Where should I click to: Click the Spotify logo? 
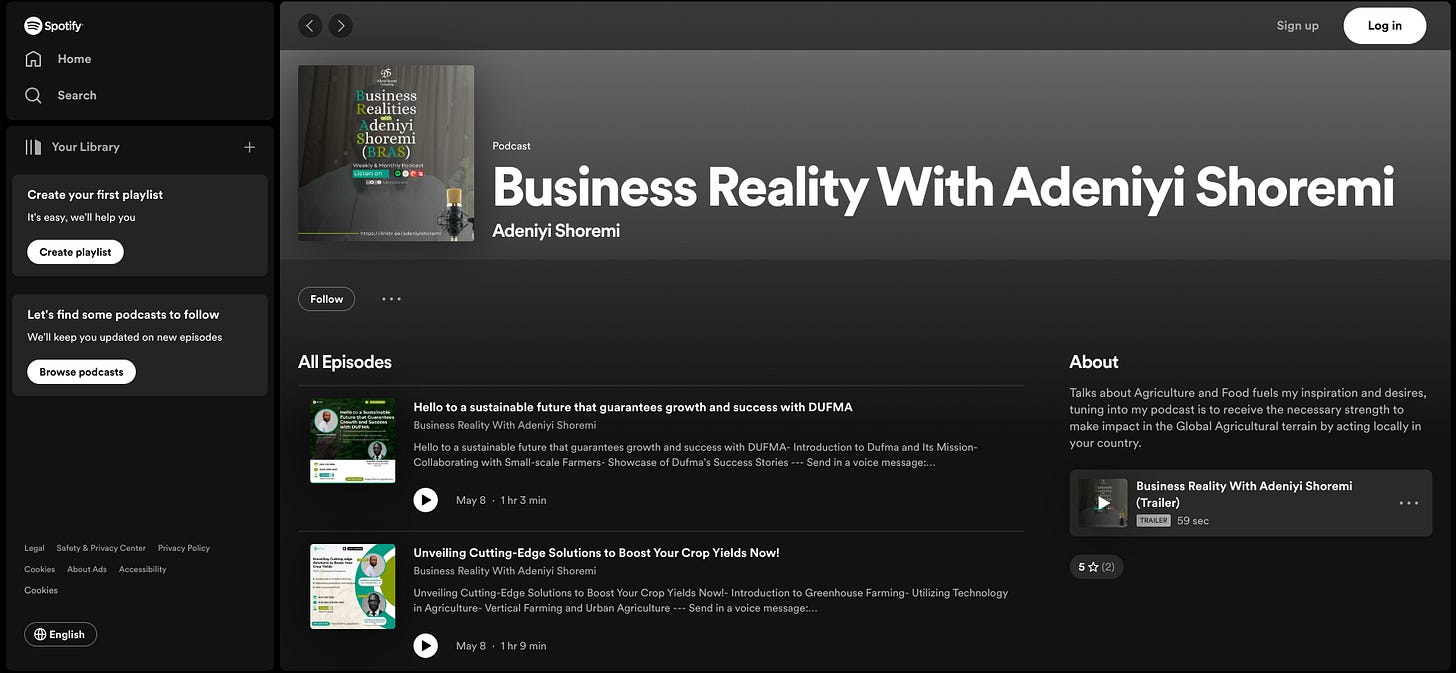[x=53, y=26]
